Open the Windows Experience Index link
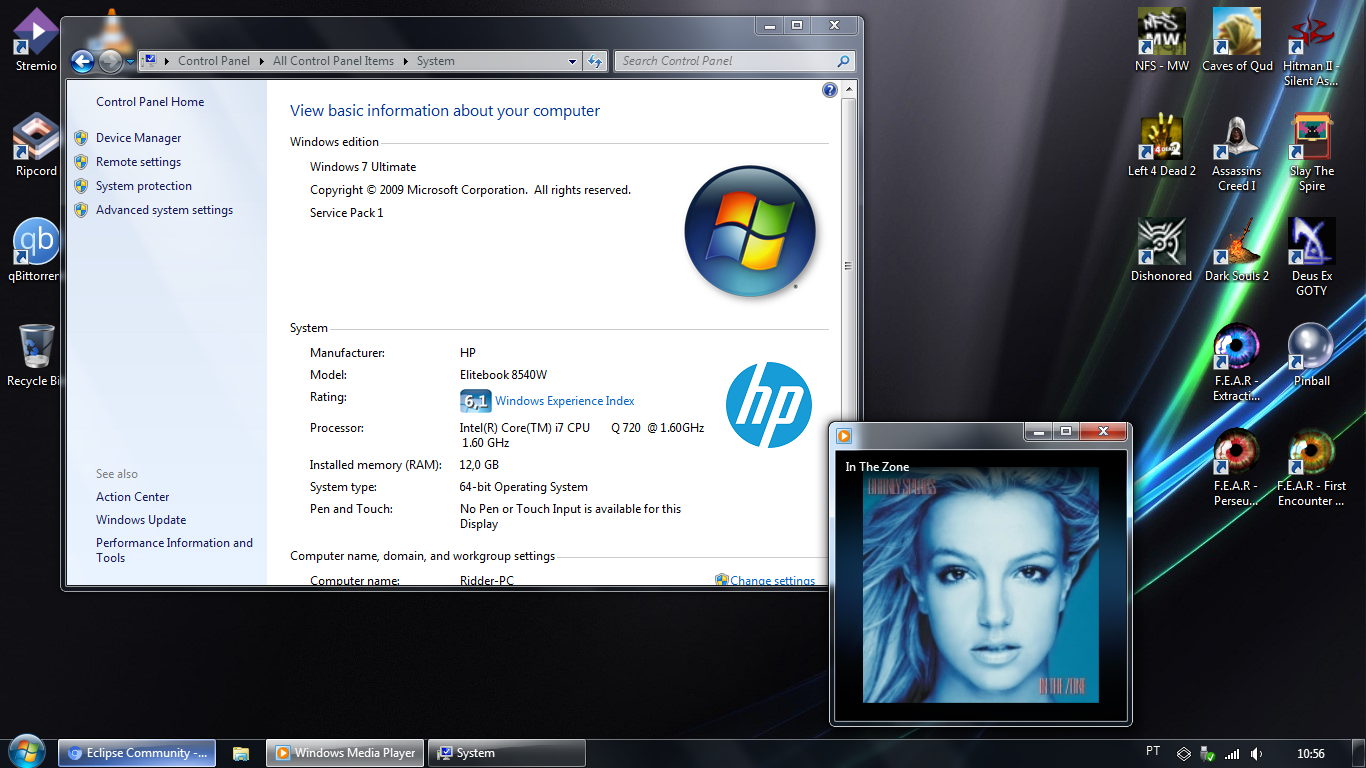 [x=564, y=401]
